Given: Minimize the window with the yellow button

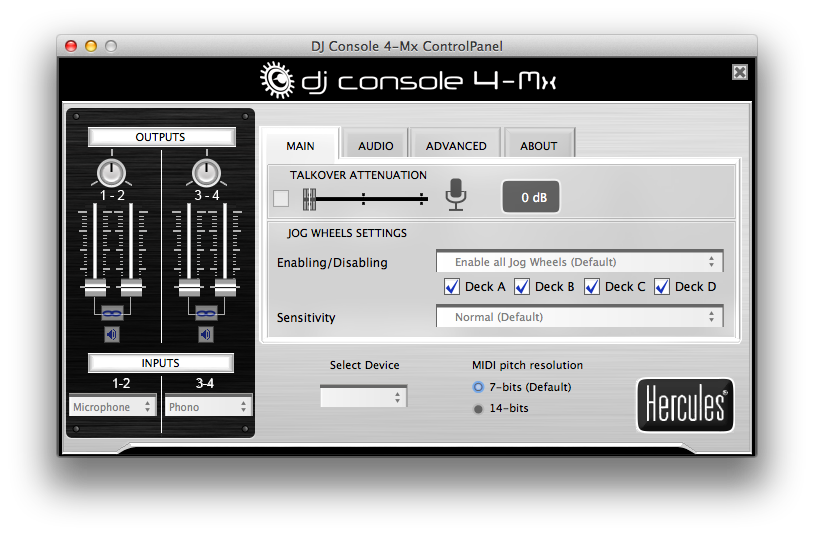Looking at the screenshot, I should 91,46.
